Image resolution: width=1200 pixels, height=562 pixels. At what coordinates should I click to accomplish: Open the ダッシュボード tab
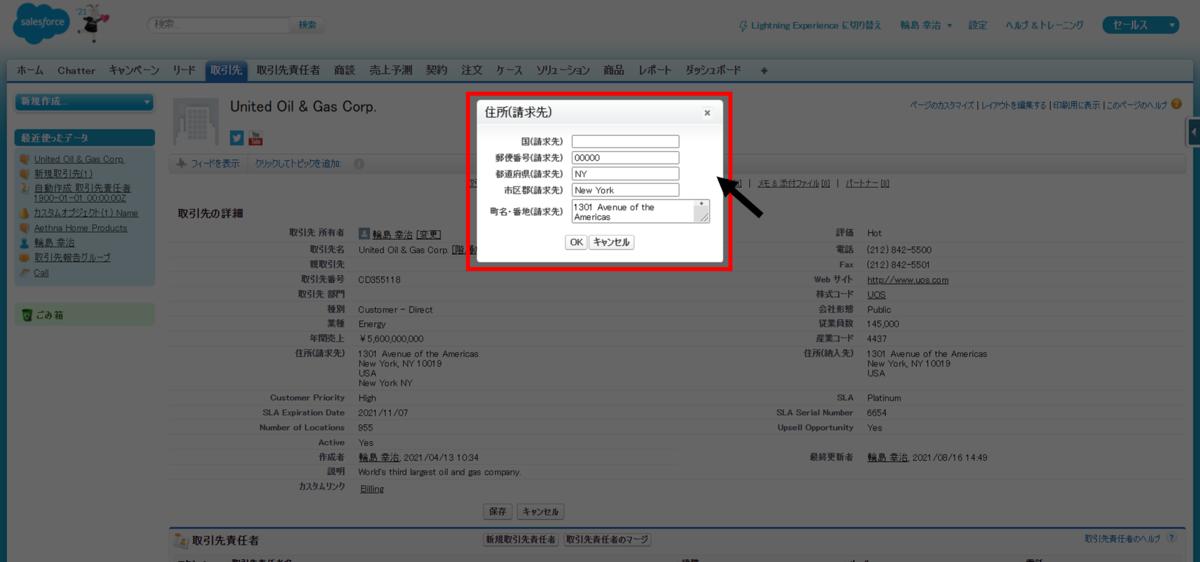[x=714, y=71]
